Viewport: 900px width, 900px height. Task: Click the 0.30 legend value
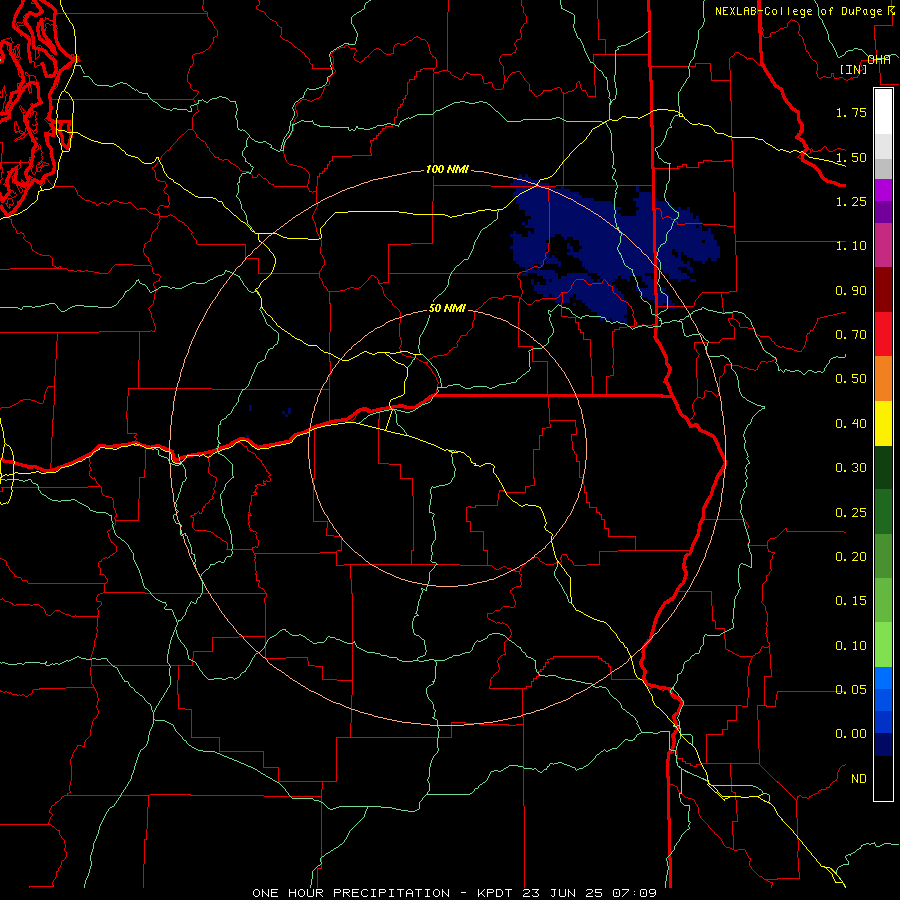pyautogui.click(x=851, y=468)
